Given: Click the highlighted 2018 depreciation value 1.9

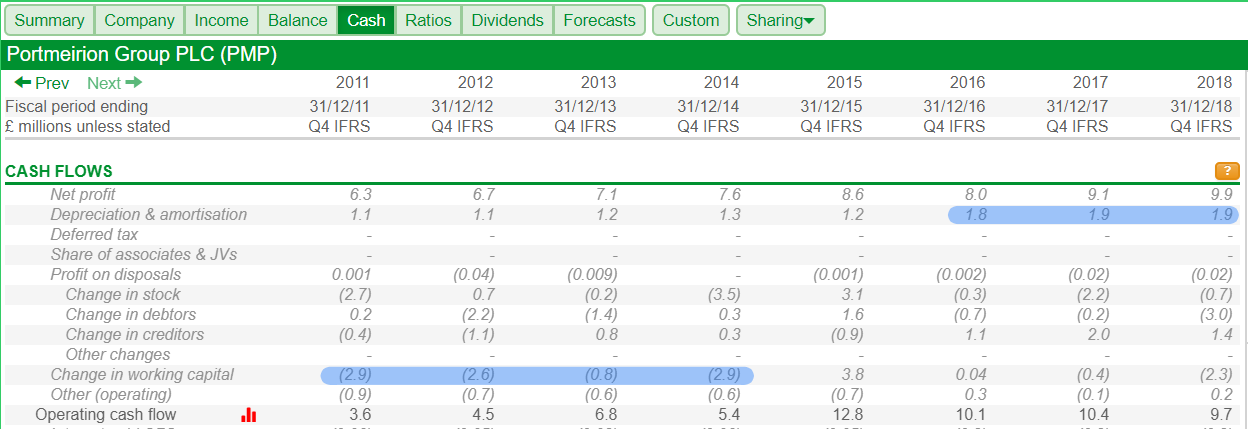Looking at the screenshot, I should point(1221,214).
